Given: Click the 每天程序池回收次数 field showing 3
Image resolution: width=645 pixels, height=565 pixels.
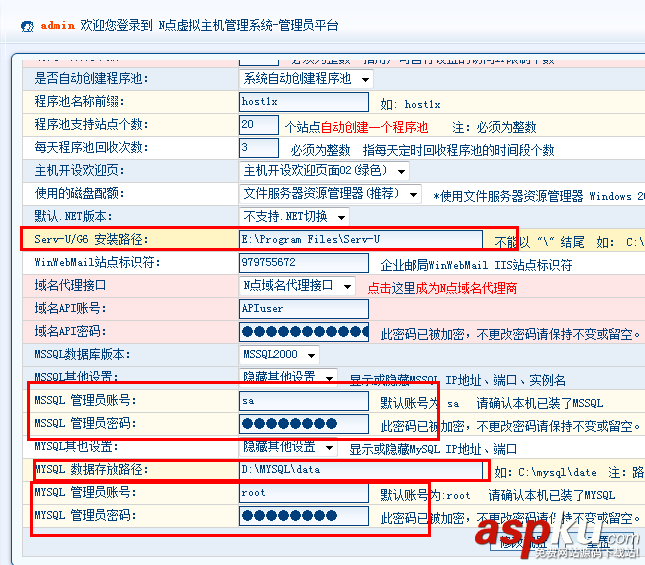Looking at the screenshot, I should tap(259, 148).
